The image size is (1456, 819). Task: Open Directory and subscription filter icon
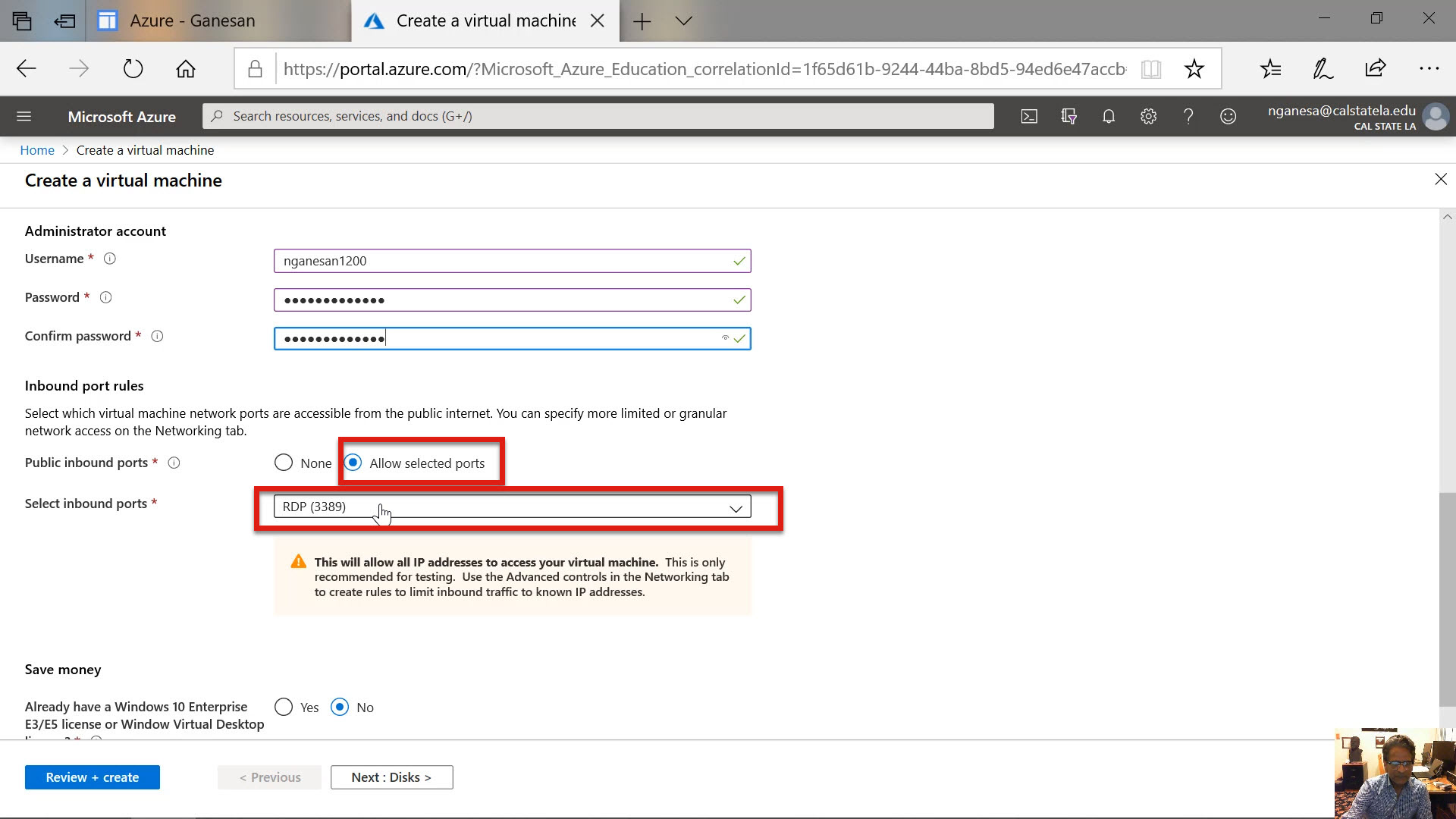[1069, 116]
